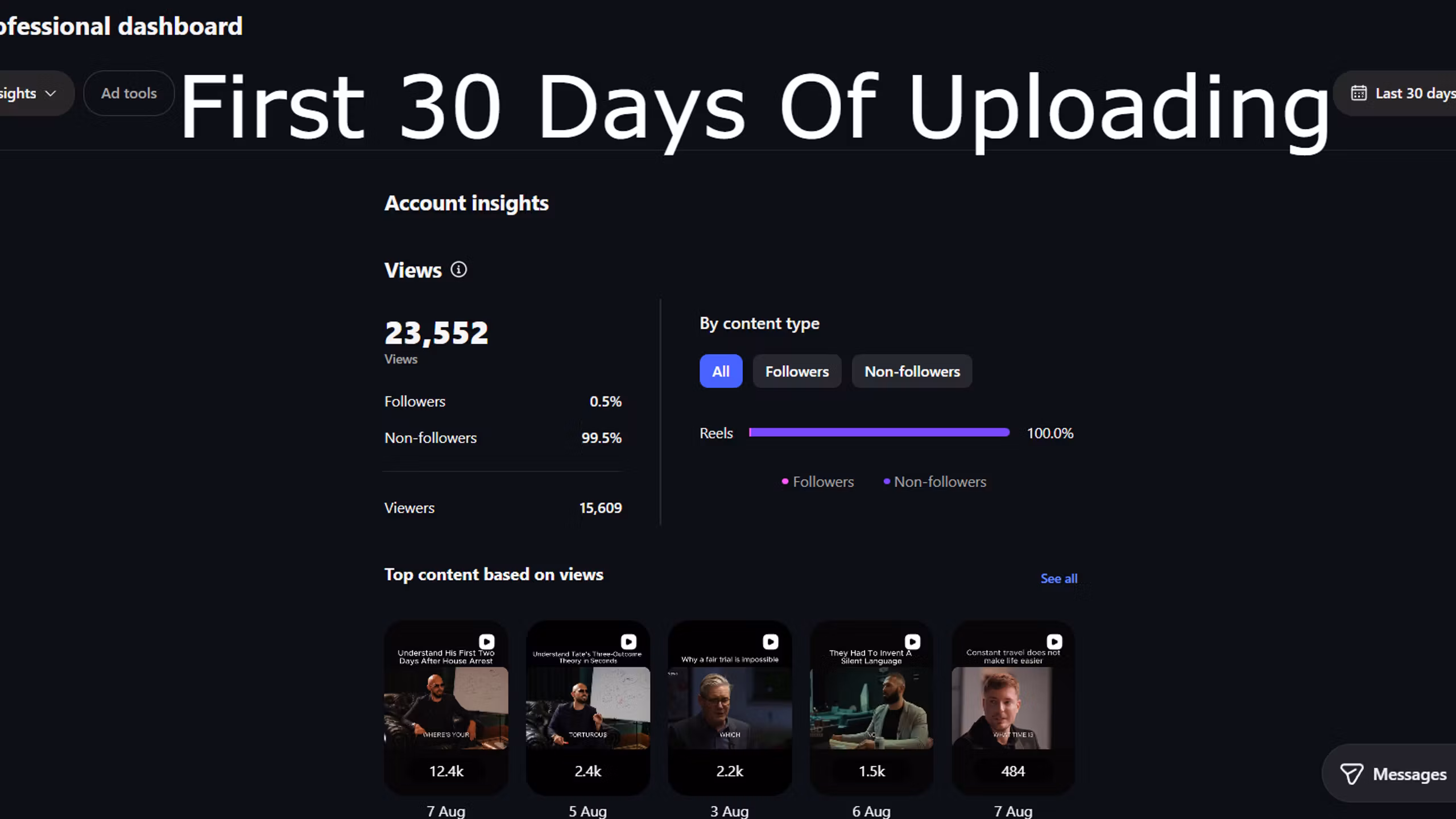Open the Ad tools tab
Image resolution: width=1456 pixels, height=819 pixels.
pyautogui.click(x=129, y=93)
